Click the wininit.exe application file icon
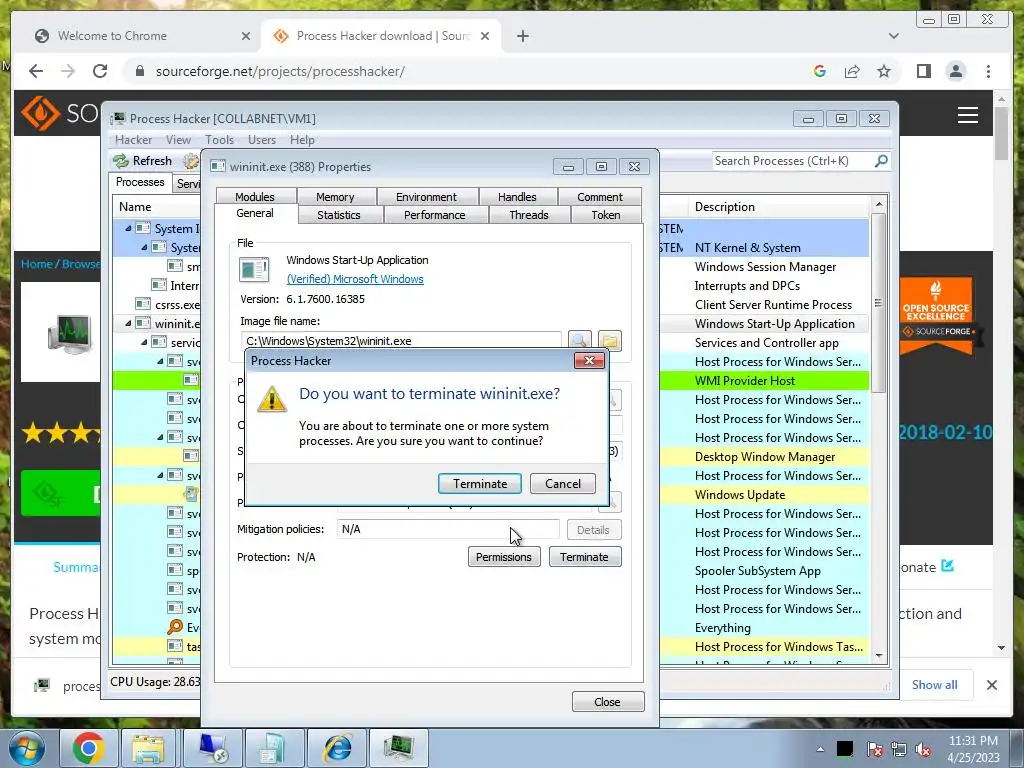This screenshot has width=1024, height=768. click(254, 269)
